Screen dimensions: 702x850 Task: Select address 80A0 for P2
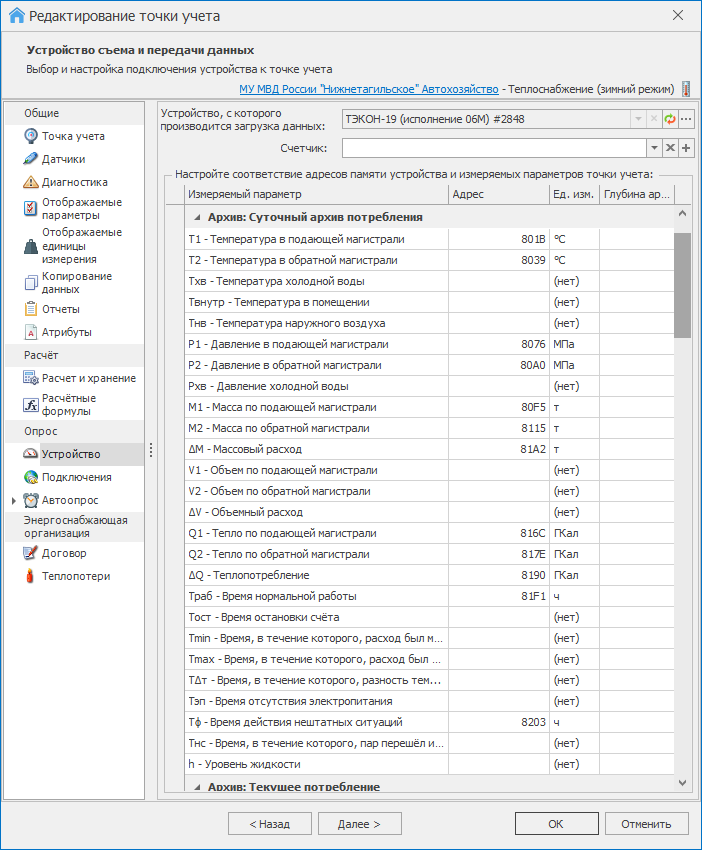pos(499,365)
